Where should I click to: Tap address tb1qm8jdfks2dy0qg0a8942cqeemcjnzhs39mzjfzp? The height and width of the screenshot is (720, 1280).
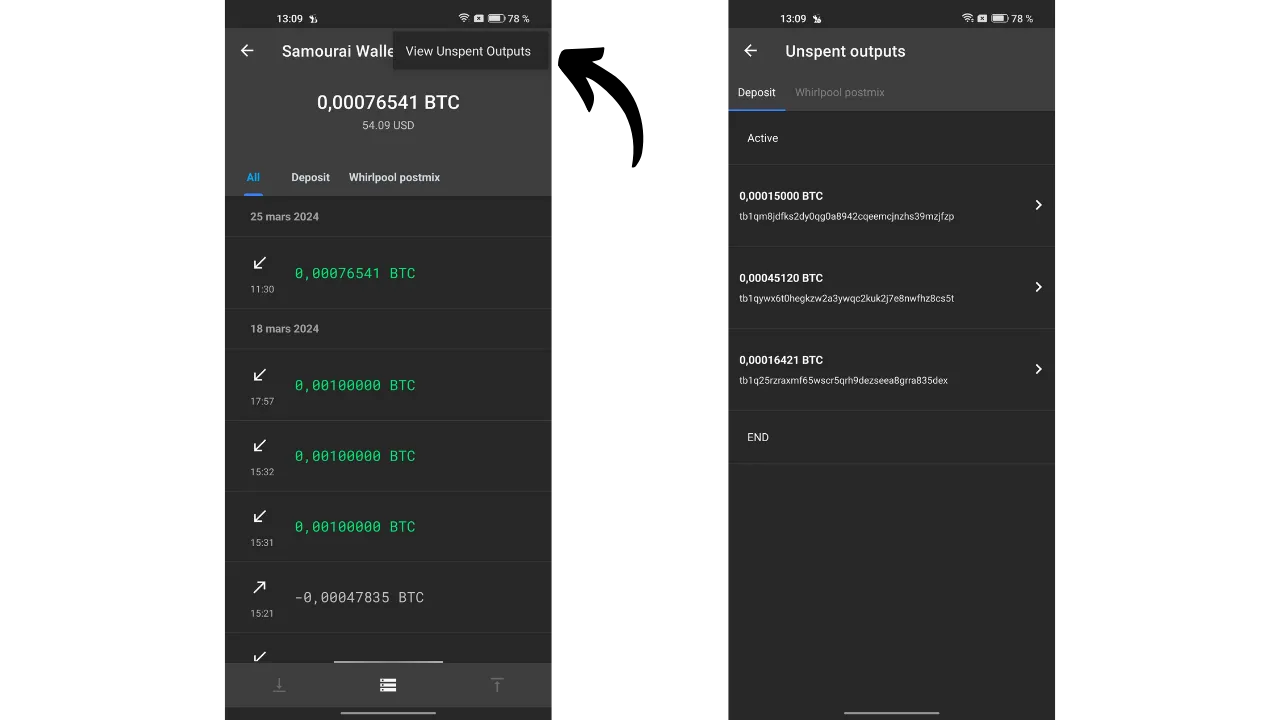coord(846,216)
